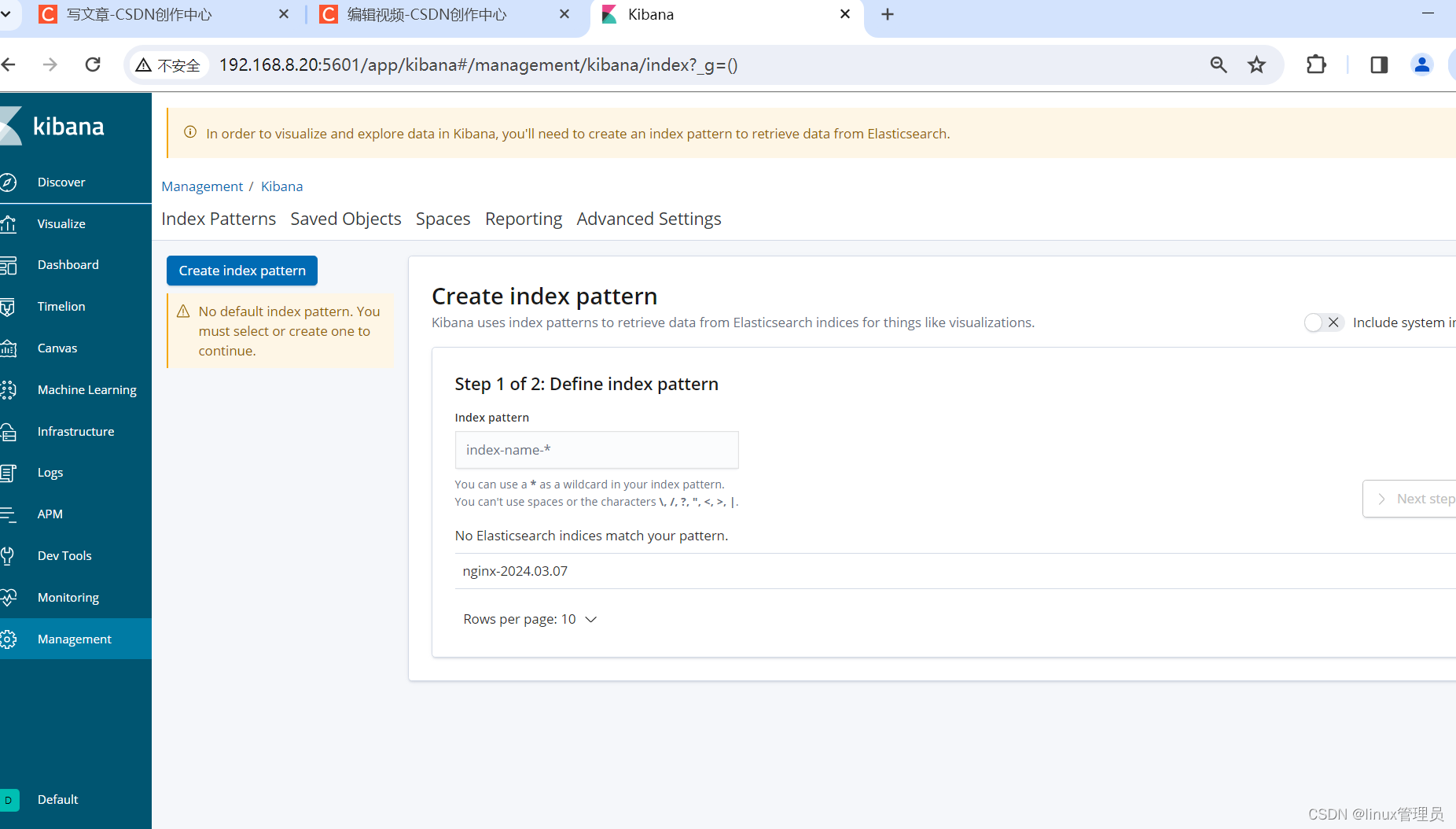1456x829 pixels.
Task: Click Create index pattern button
Action: pyautogui.click(x=242, y=271)
